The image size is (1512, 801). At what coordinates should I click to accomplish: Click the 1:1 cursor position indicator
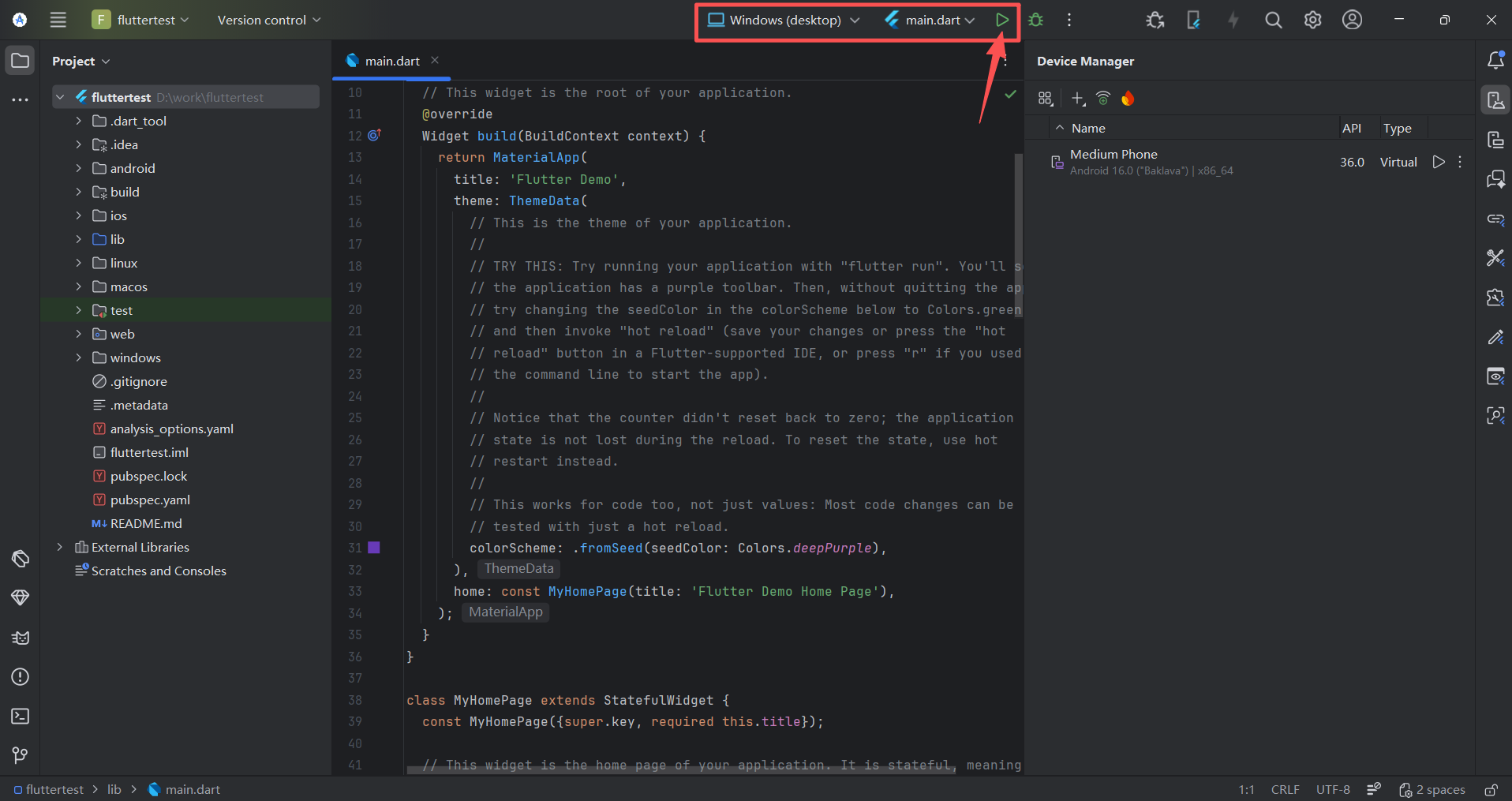[x=1246, y=789]
